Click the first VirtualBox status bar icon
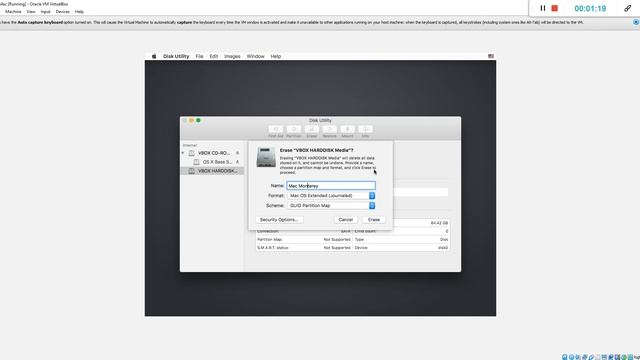 click(x=564, y=357)
